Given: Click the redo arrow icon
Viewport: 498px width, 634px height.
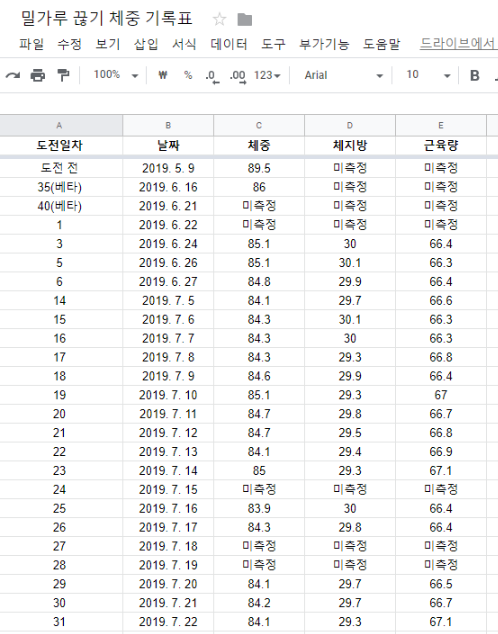Looking at the screenshot, I should tap(13, 75).
